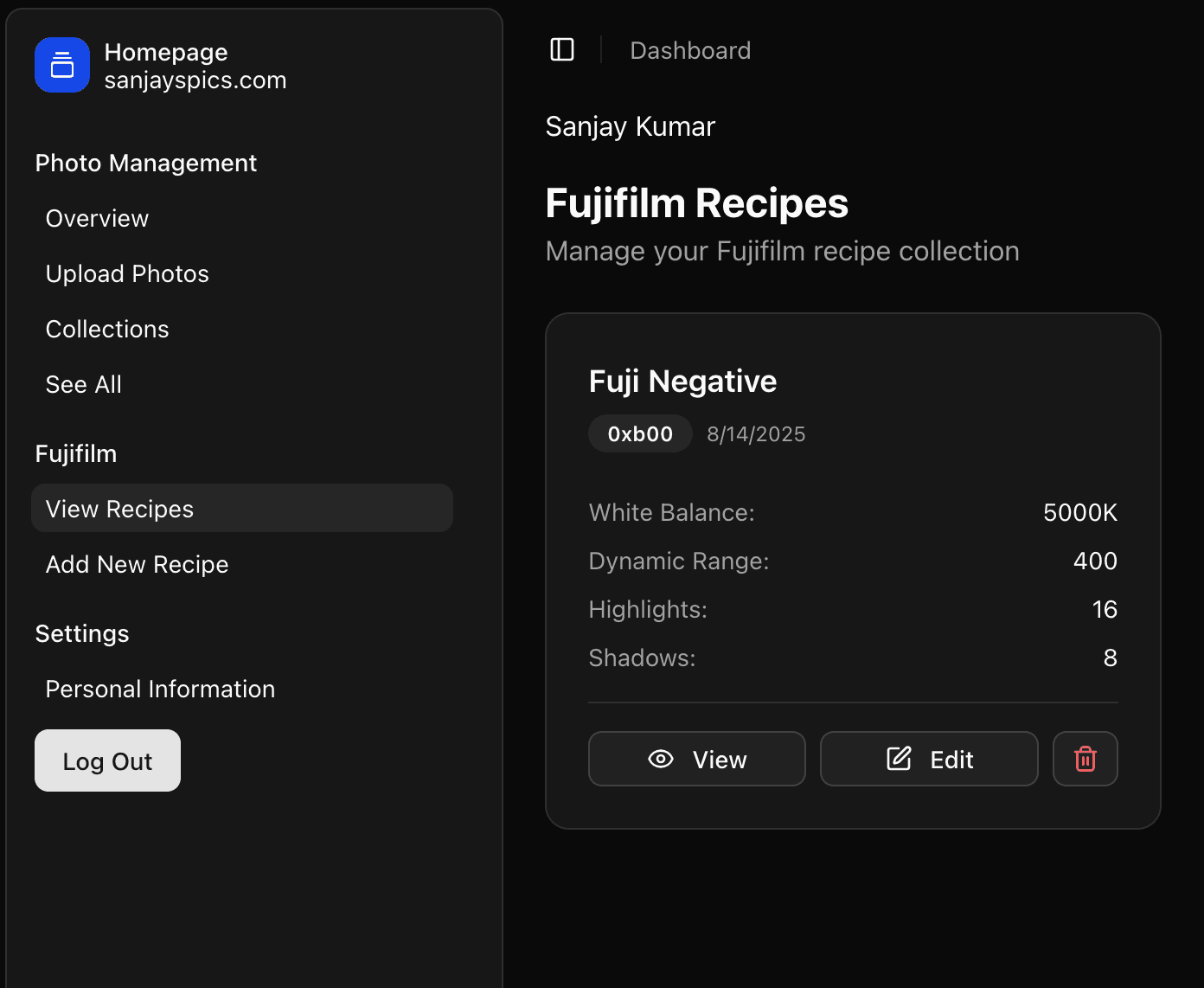The height and width of the screenshot is (988, 1204).
Task: Click the Fujifilm Recipes heading
Action: click(696, 203)
